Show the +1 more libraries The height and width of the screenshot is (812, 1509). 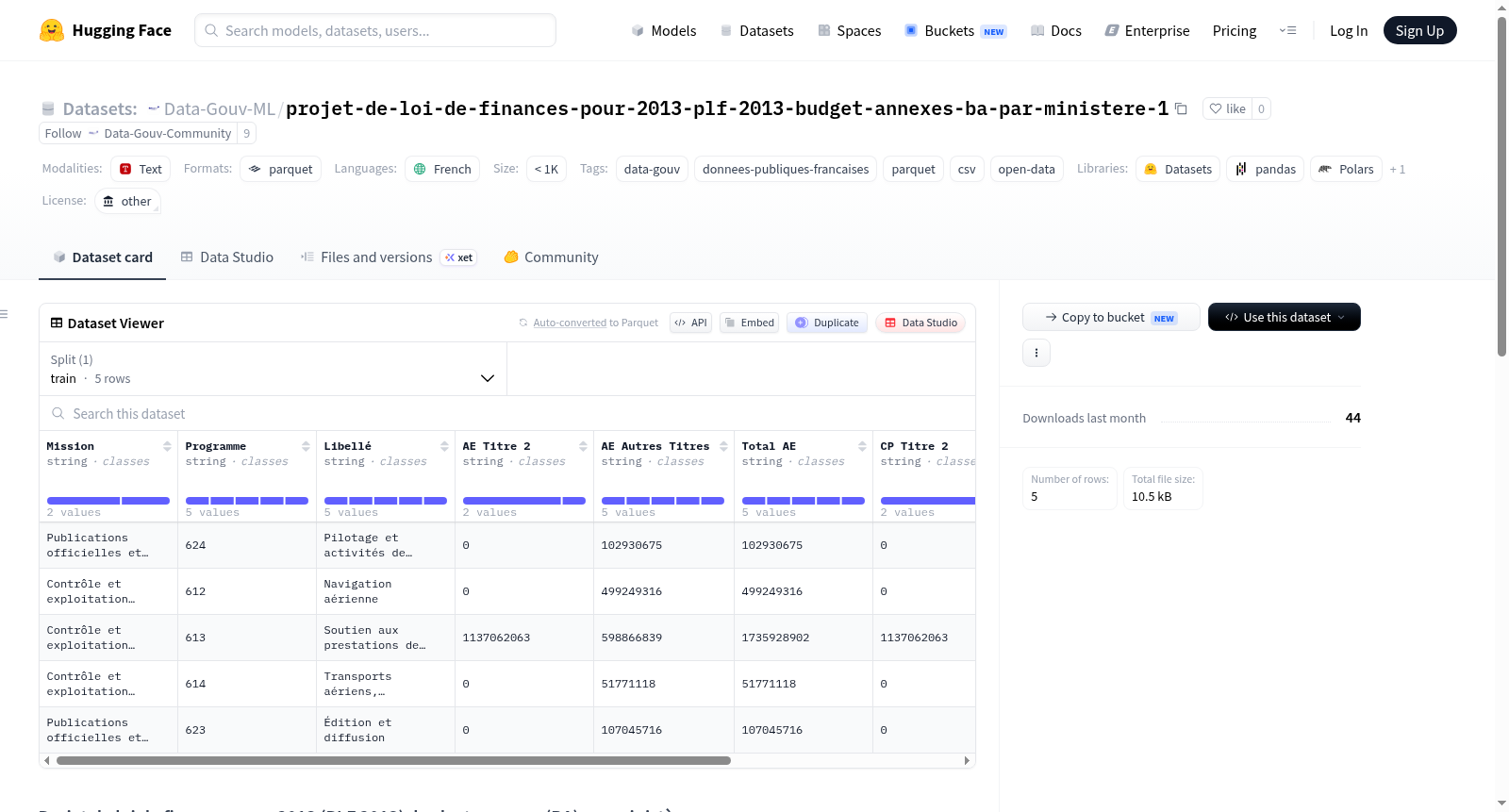pyautogui.click(x=1398, y=169)
